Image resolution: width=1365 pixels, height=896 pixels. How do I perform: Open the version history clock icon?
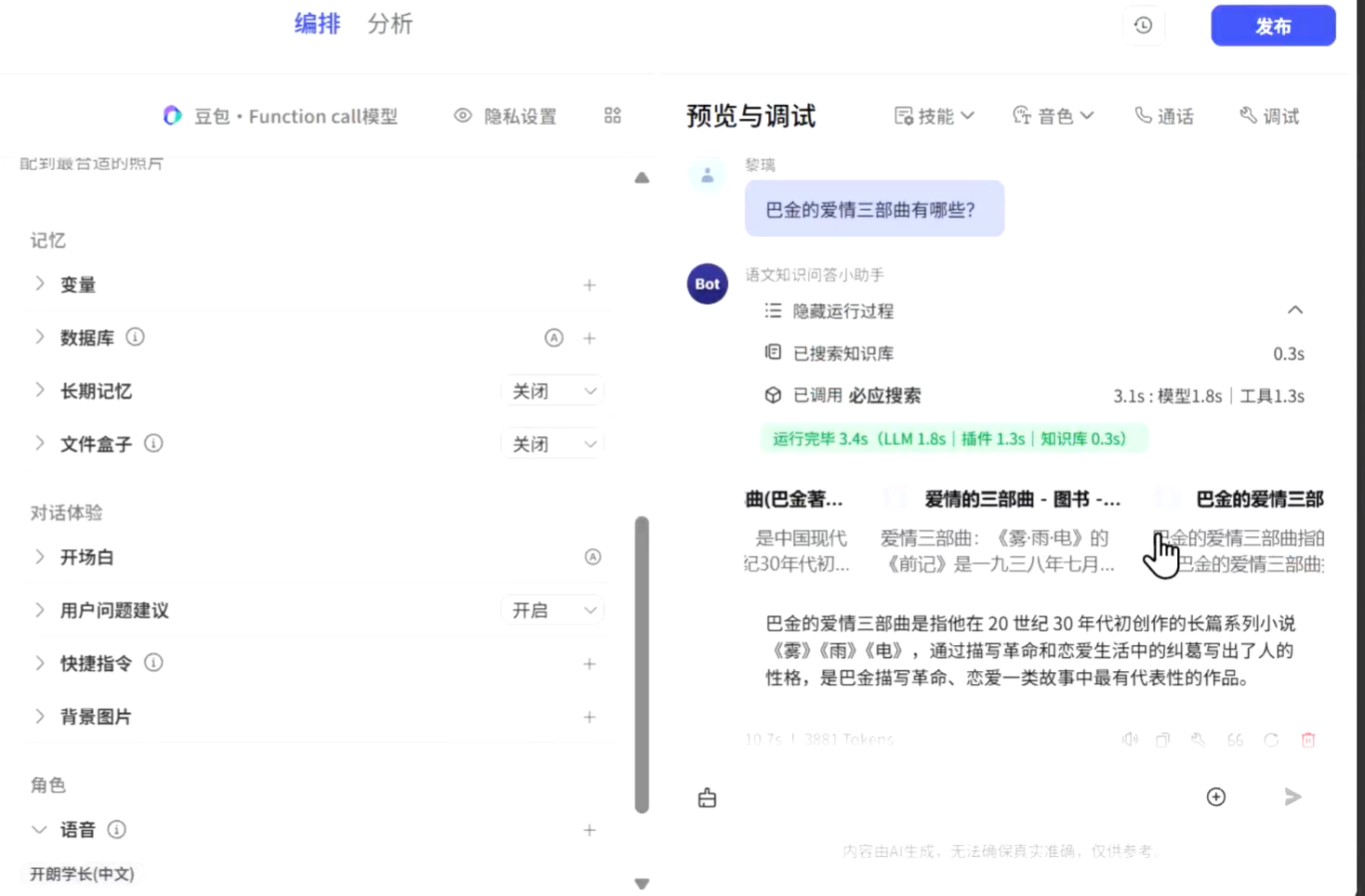pos(1143,26)
